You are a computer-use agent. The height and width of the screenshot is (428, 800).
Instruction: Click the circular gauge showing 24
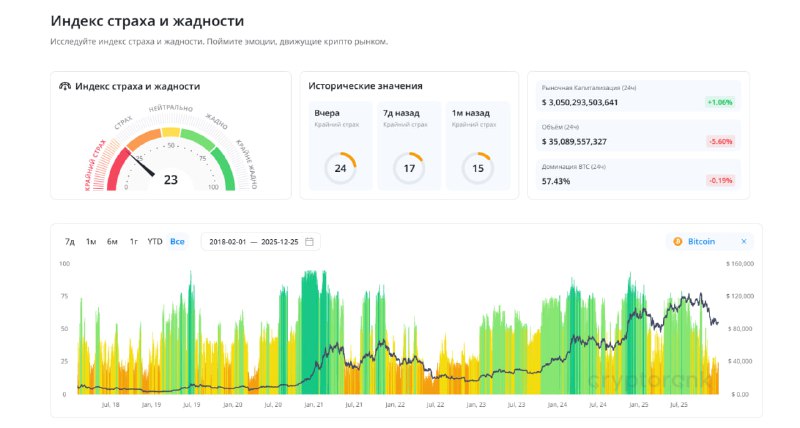[340, 168]
